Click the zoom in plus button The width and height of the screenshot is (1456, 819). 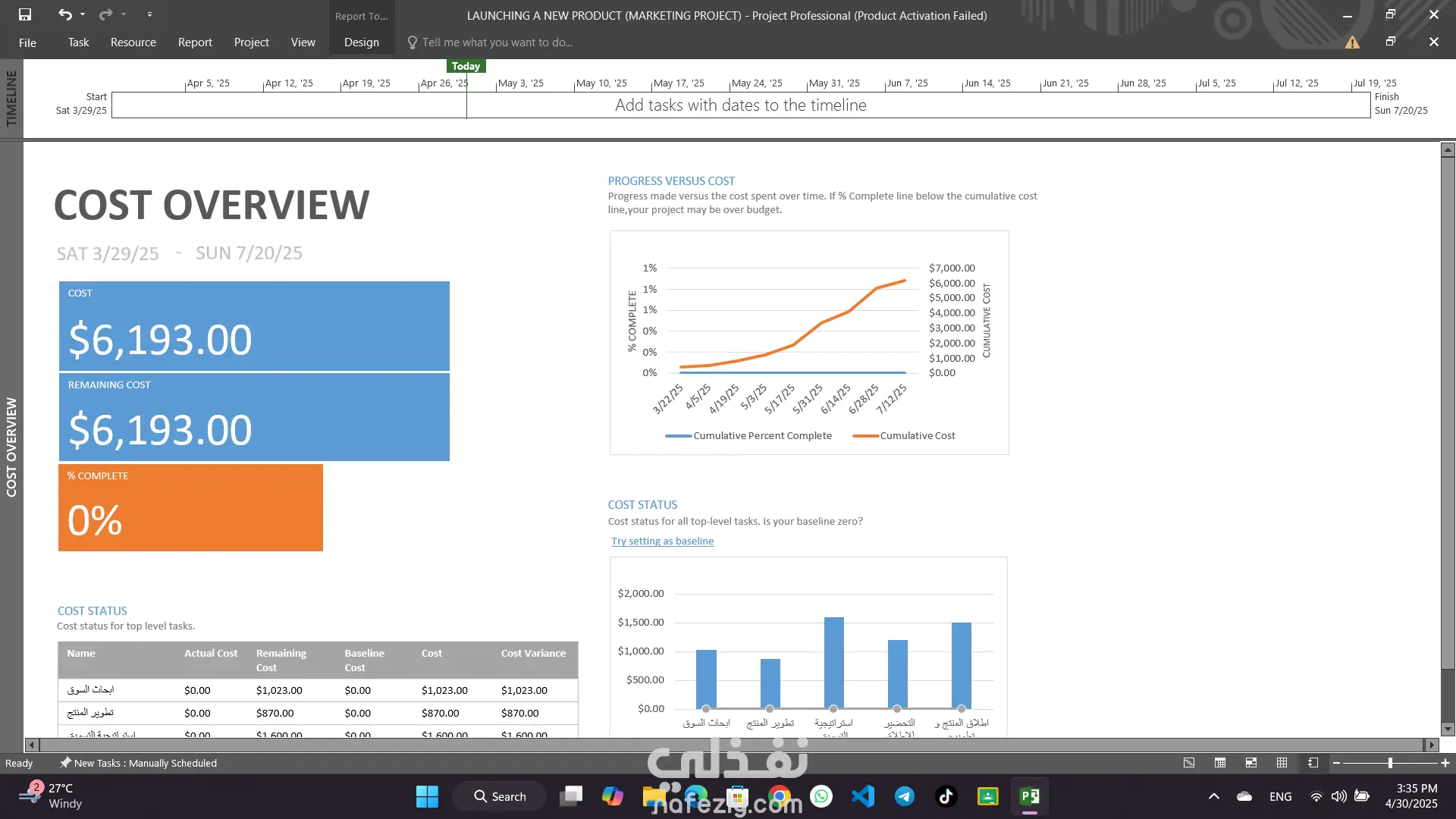click(x=1445, y=763)
